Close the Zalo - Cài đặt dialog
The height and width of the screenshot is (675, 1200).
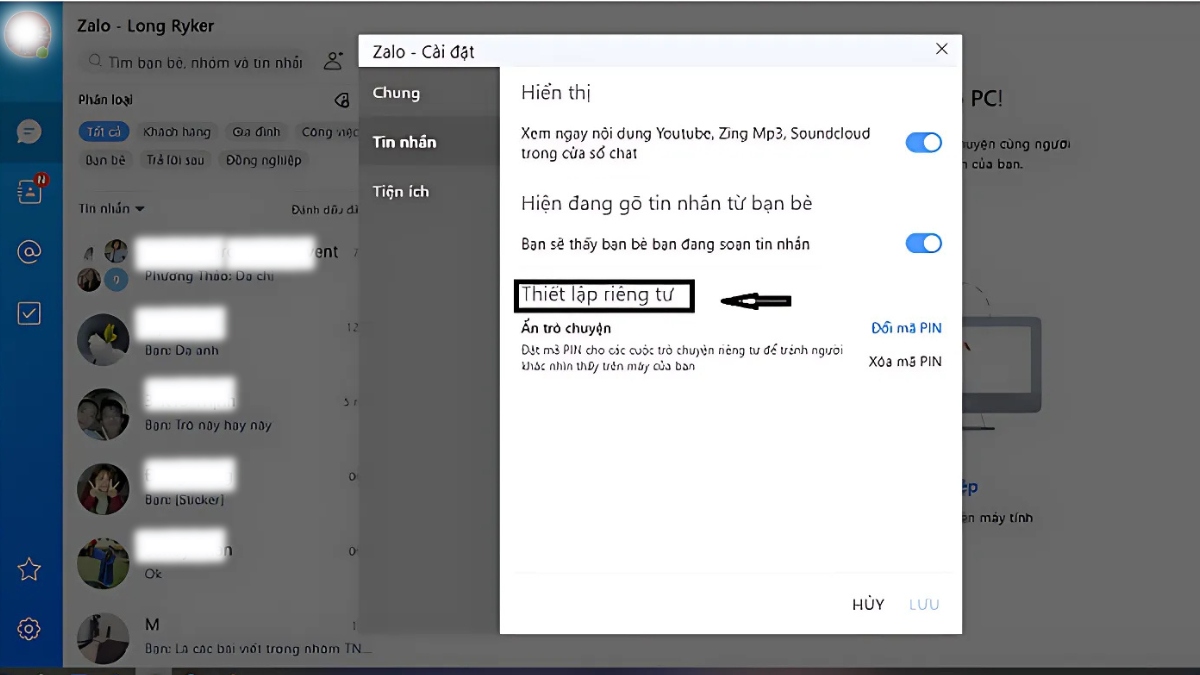pos(941,49)
